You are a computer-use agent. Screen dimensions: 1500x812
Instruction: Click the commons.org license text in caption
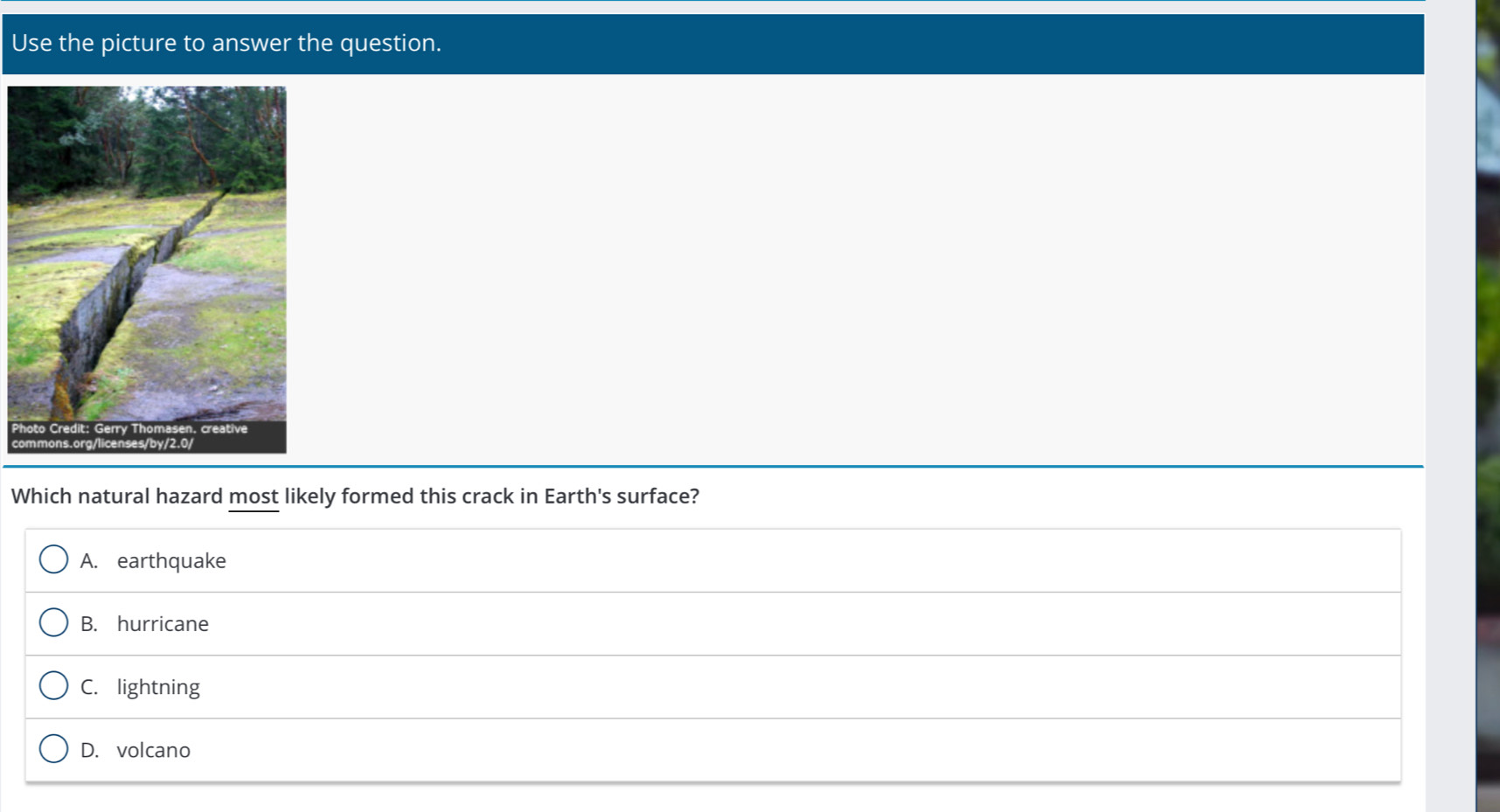(102, 443)
